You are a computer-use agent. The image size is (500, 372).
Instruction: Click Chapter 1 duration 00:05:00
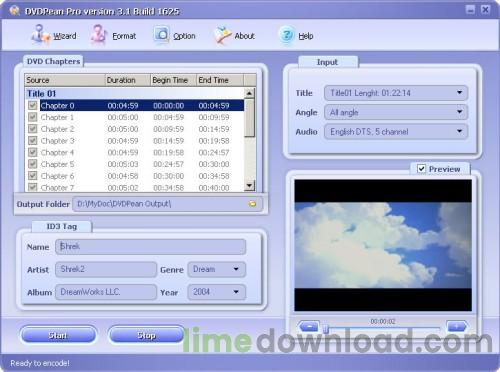[x=123, y=117]
